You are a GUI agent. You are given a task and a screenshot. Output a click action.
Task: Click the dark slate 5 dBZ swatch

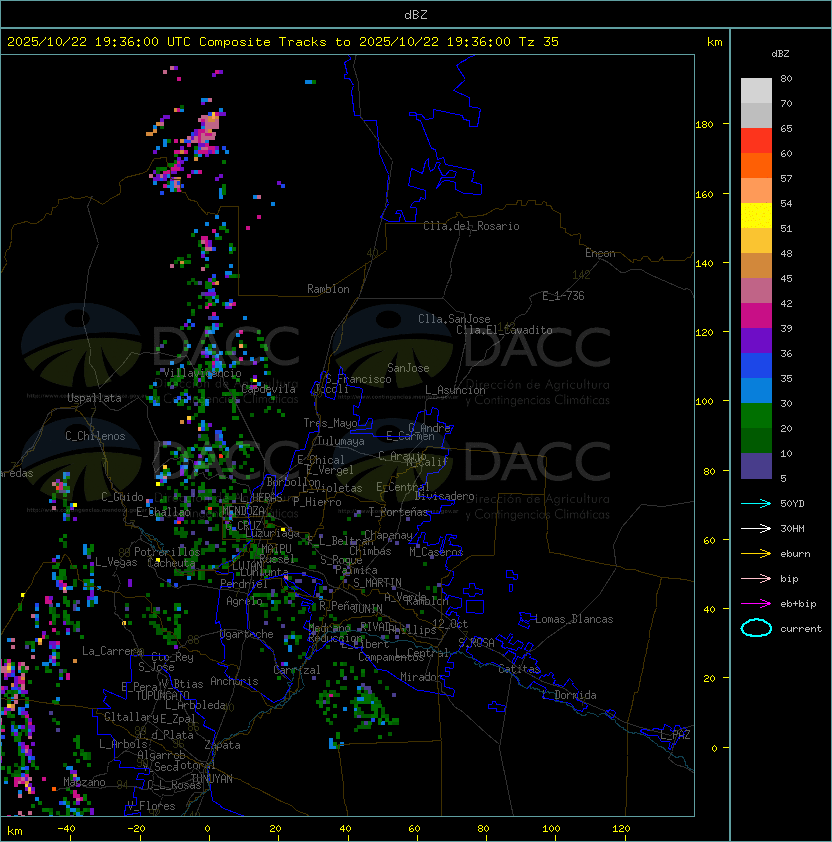tap(756, 466)
